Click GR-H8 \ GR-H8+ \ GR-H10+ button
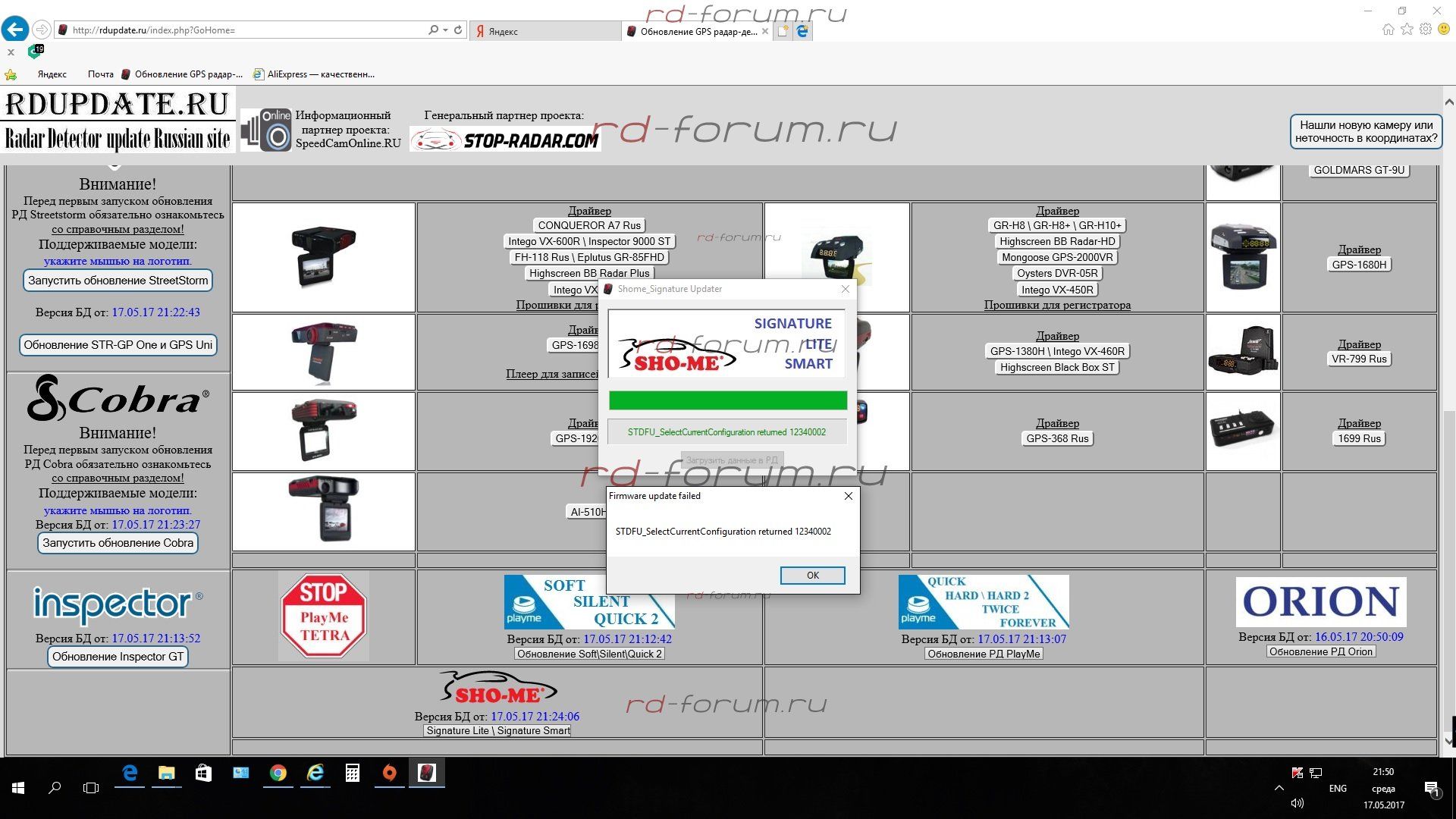Viewport: 1456px width, 819px height. pos(1057,225)
